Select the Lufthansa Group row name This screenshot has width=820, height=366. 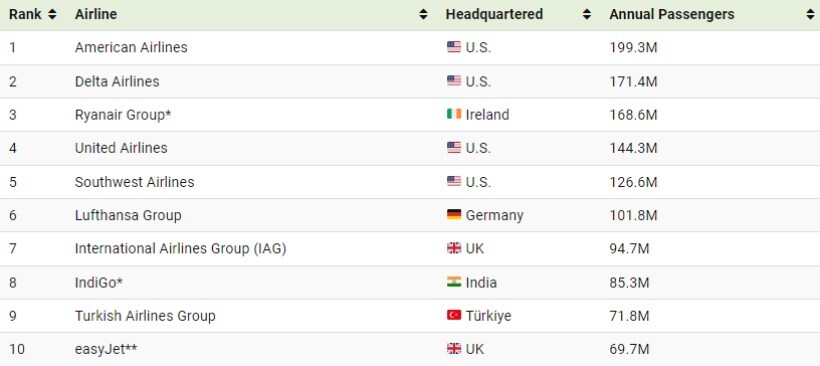point(128,215)
